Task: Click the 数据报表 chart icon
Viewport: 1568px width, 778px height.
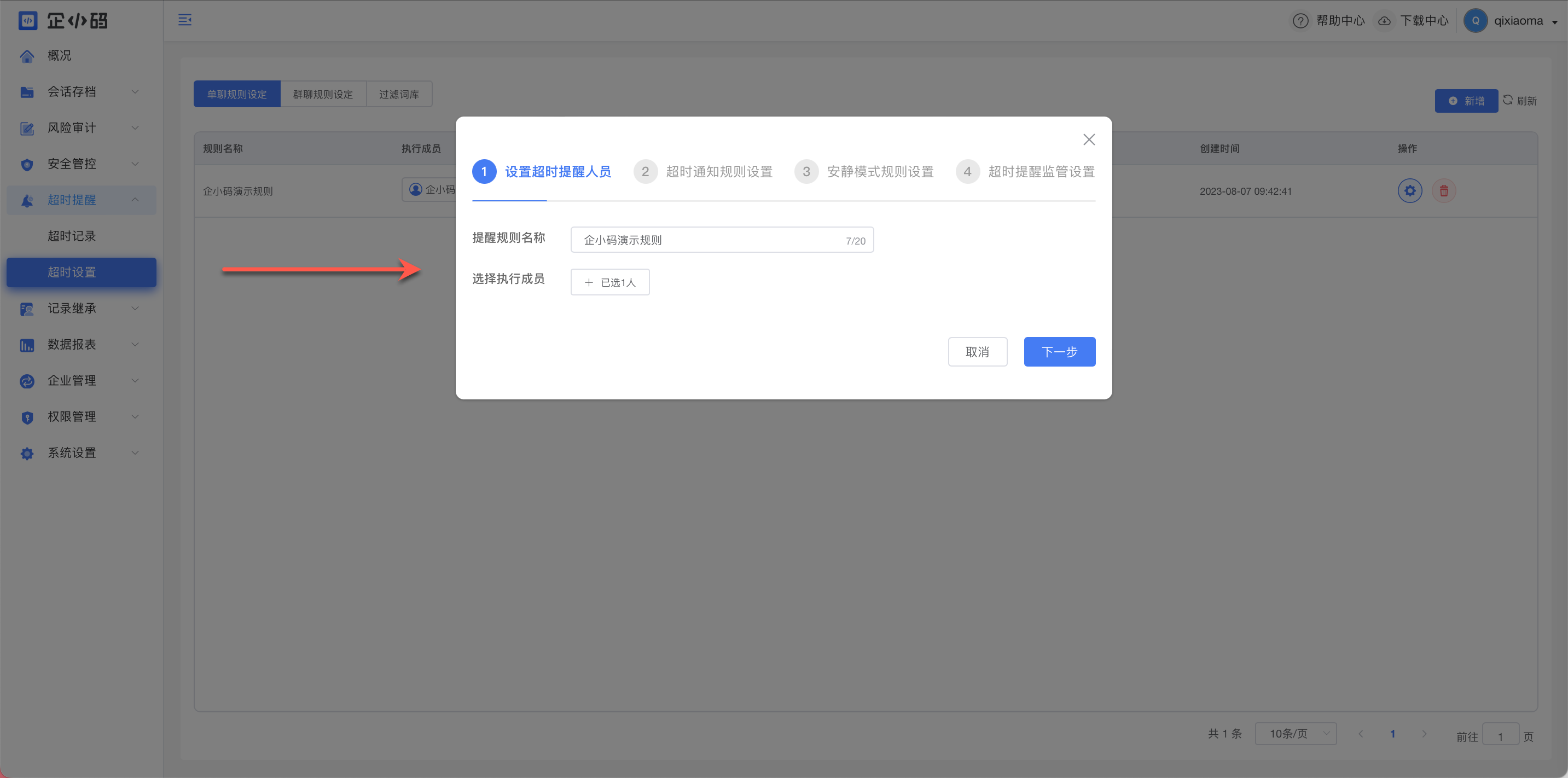Action: pos(27,345)
